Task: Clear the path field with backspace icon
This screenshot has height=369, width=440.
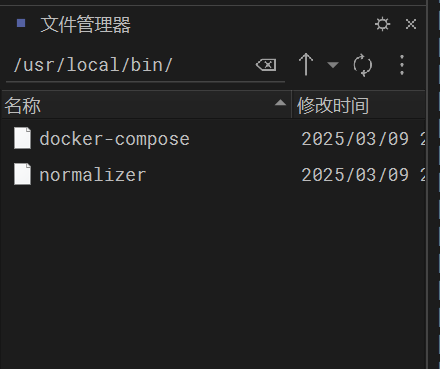Action: 266,65
